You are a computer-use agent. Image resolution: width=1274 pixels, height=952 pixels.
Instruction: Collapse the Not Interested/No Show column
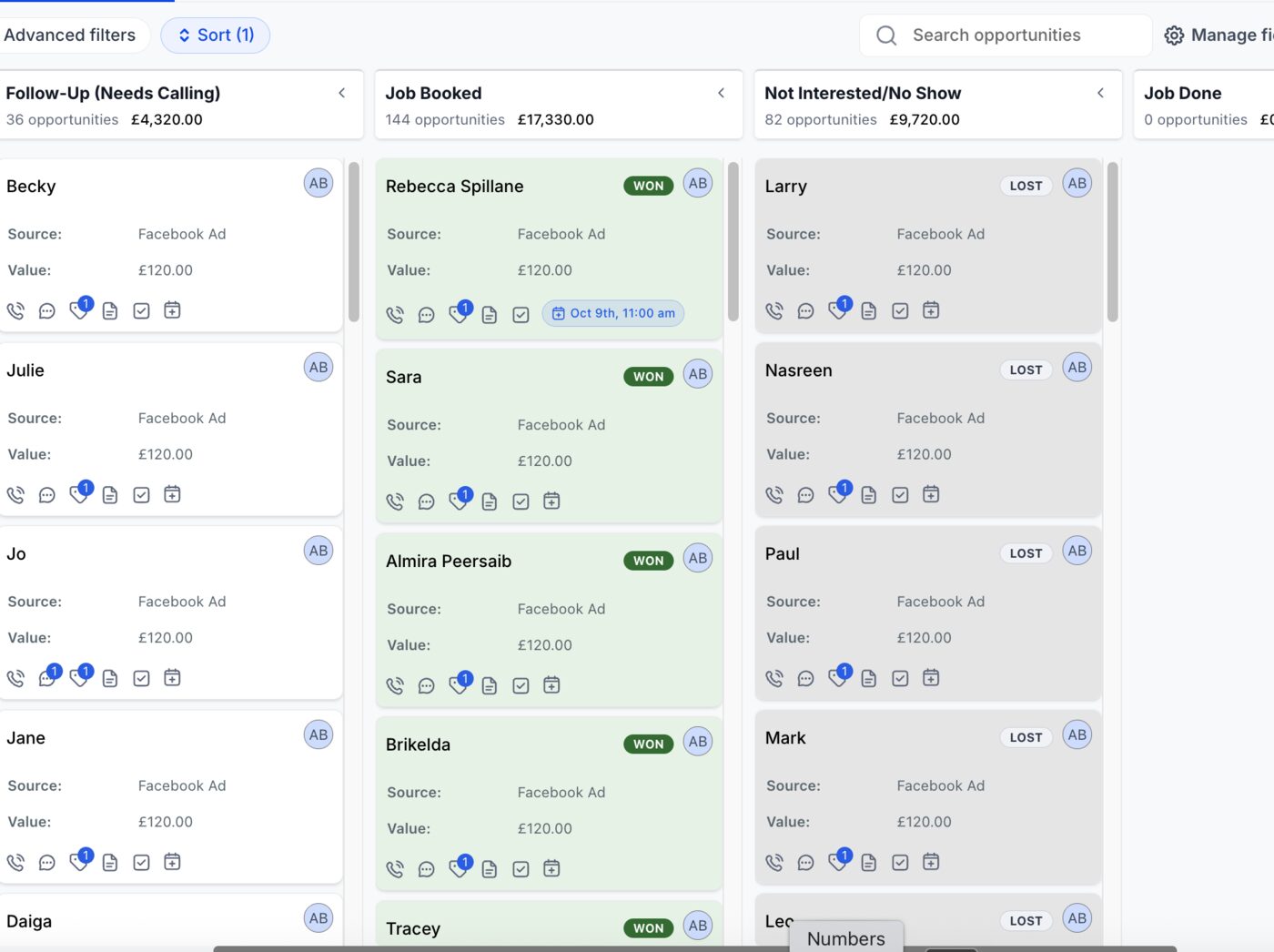pyautogui.click(x=1101, y=93)
